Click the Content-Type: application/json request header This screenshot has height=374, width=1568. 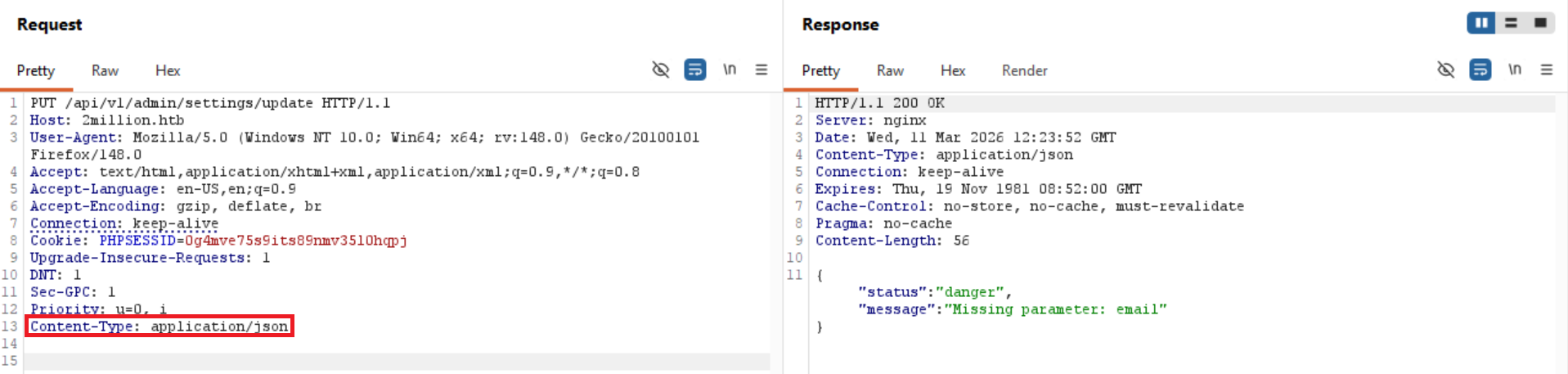[159, 327]
